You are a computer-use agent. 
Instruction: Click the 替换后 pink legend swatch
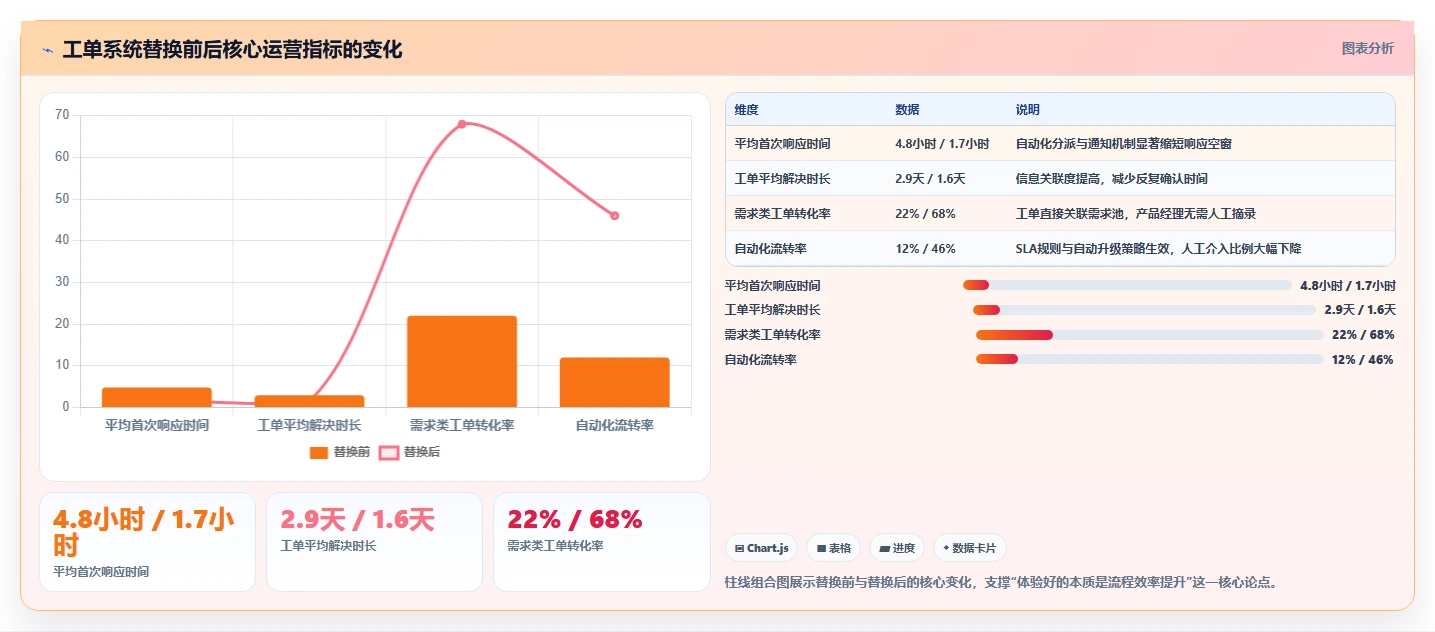click(x=389, y=453)
